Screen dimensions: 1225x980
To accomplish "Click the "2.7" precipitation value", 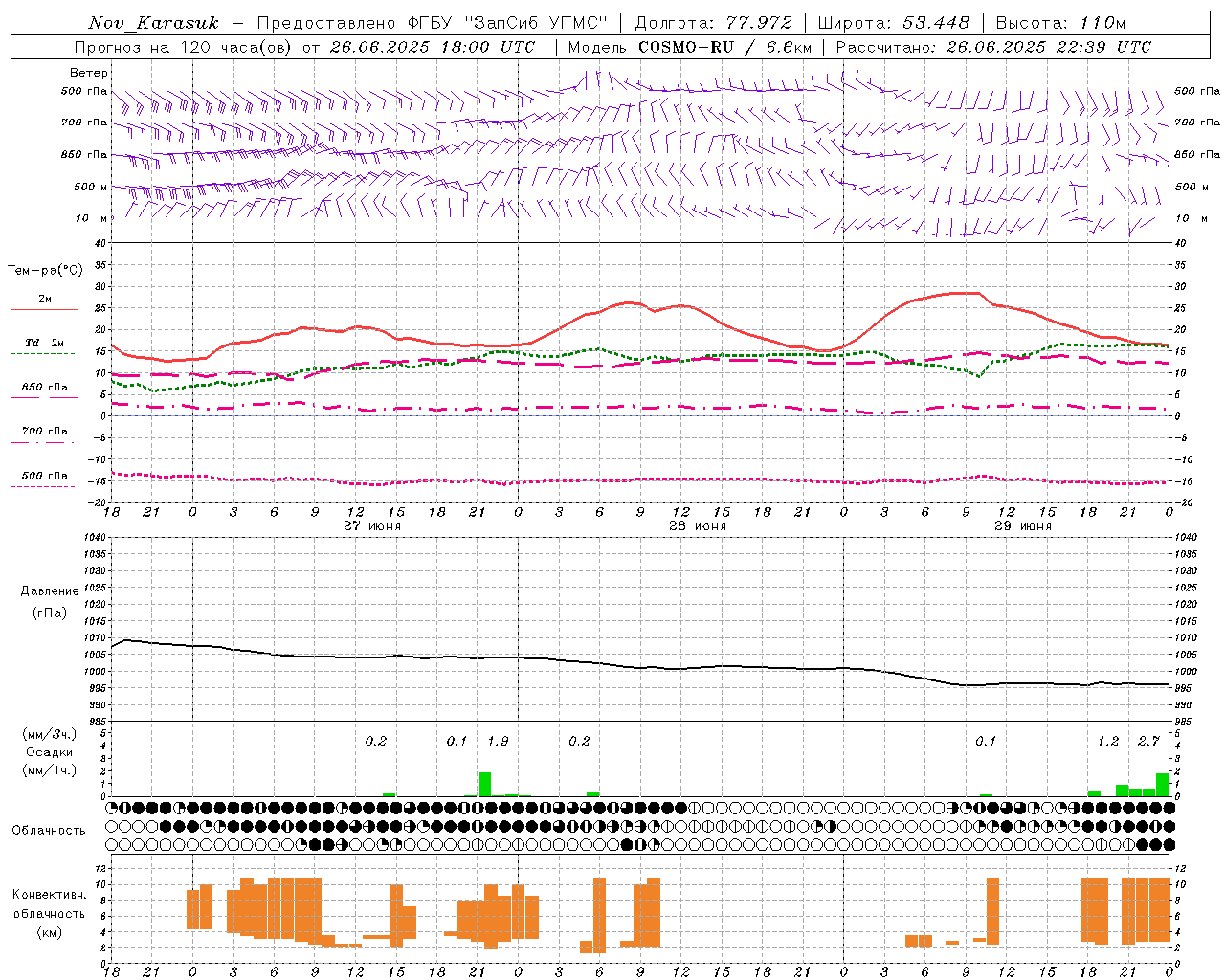I will point(1148,742).
